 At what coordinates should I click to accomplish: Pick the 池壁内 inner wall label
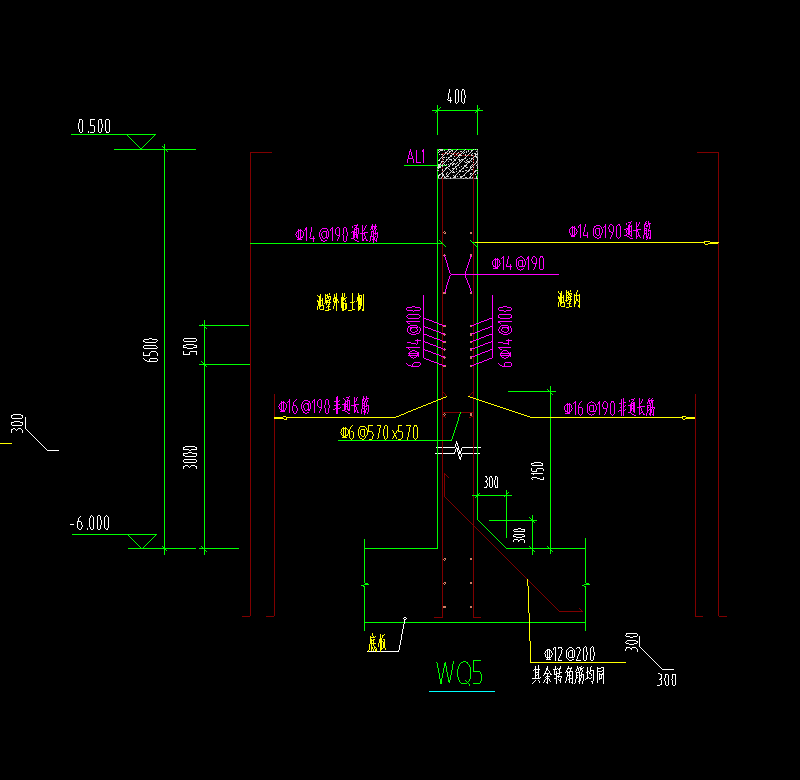click(569, 299)
